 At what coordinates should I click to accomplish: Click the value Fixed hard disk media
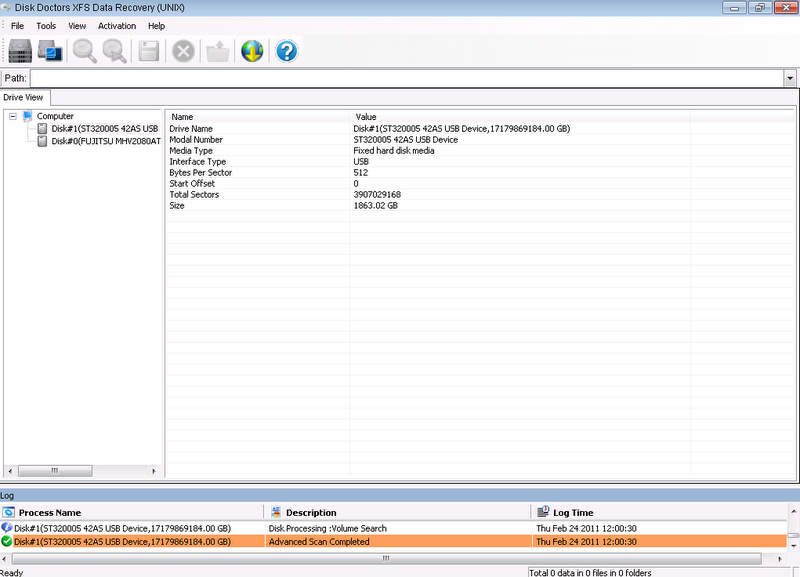click(x=394, y=150)
